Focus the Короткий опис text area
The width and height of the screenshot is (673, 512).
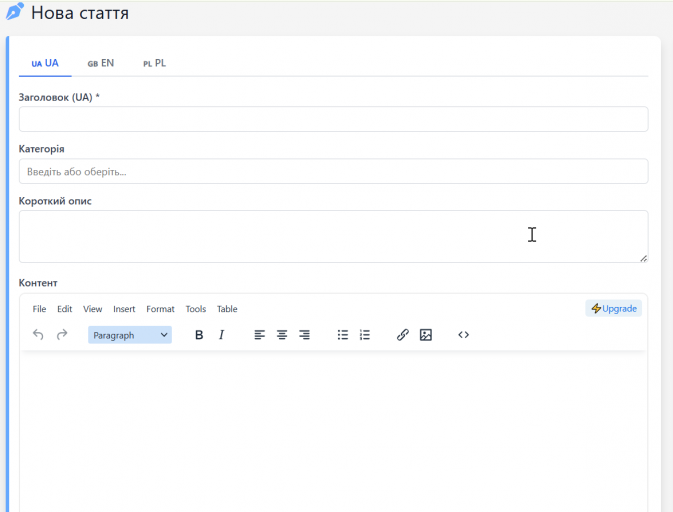pyautogui.click(x=333, y=236)
